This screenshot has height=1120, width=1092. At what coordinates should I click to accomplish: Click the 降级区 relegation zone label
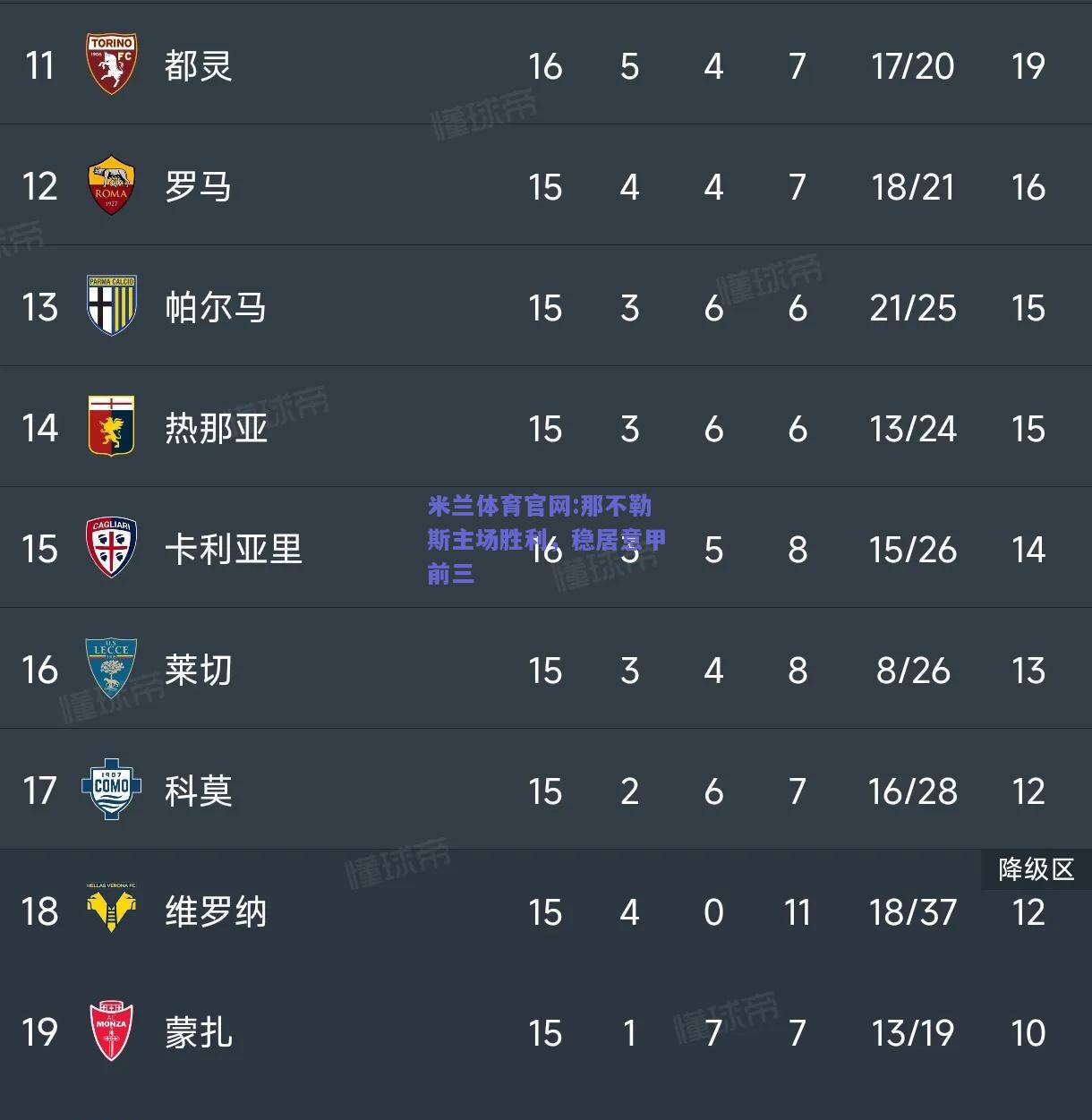(x=1037, y=869)
